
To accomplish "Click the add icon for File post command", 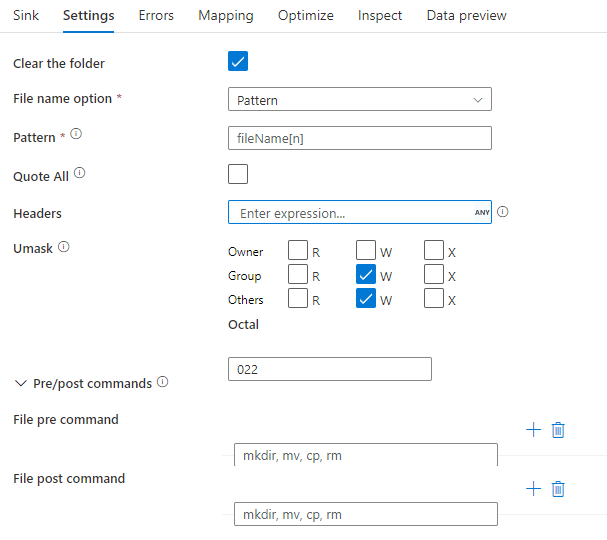I will [x=533, y=488].
